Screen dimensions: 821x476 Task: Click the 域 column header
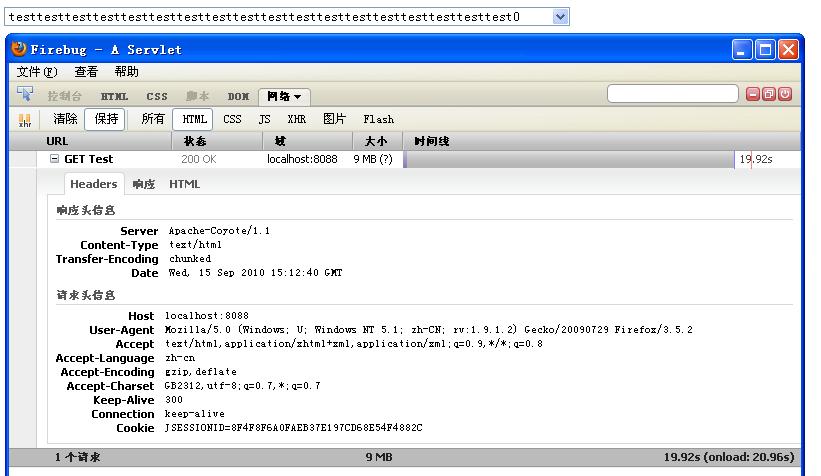pos(307,141)
